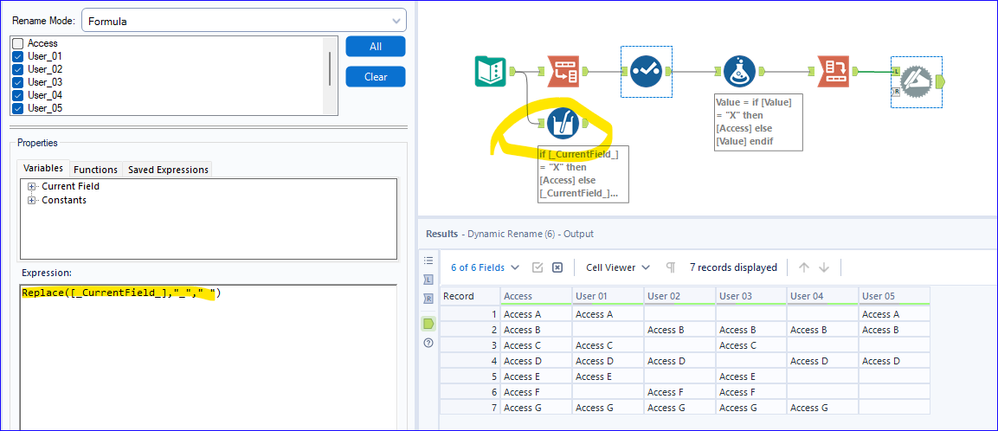Click the Access A cell in Access column
The image size is (998, 431).
pos(536,314)
